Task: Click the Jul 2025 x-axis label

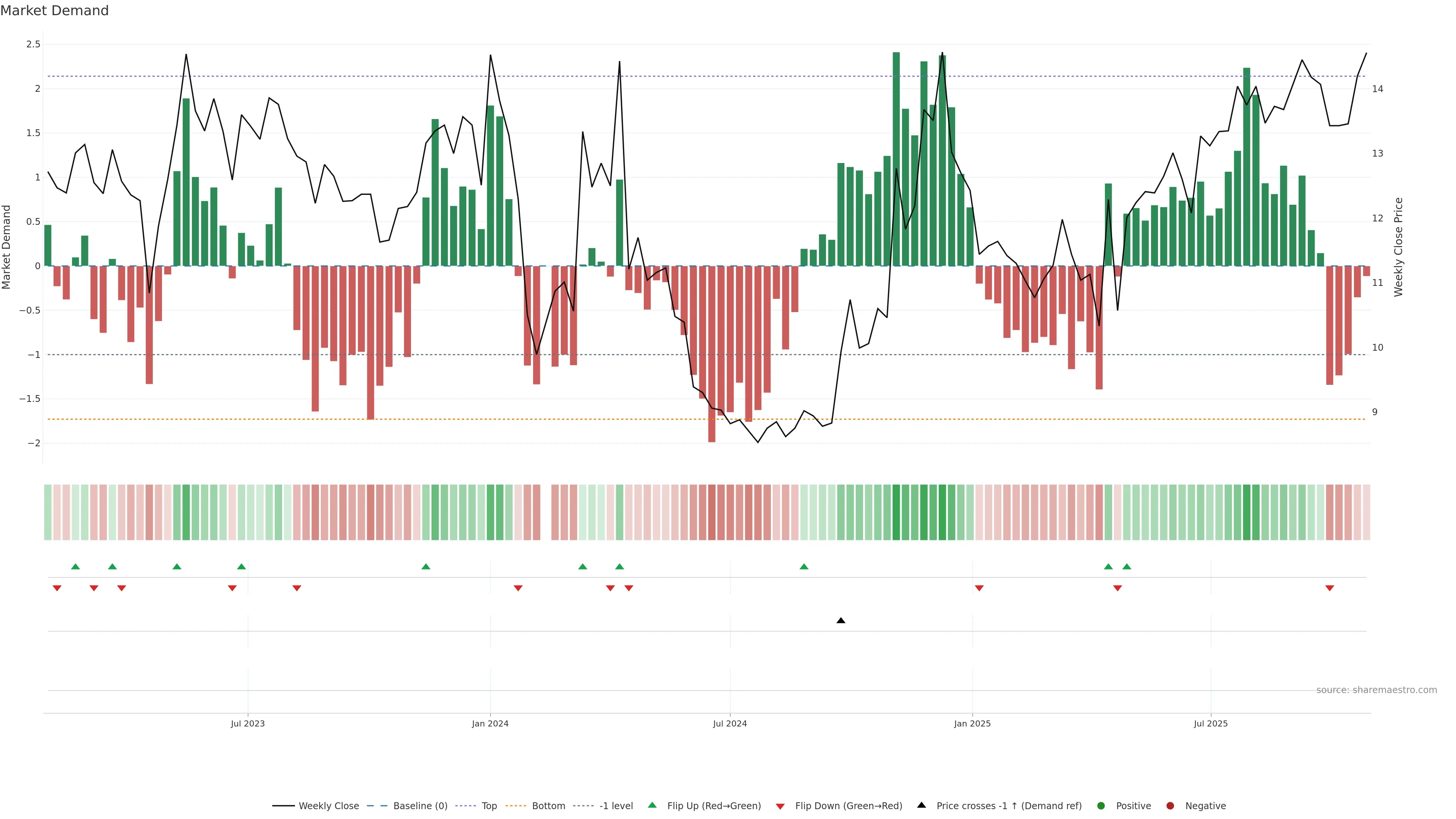Action: [1211, 723]
